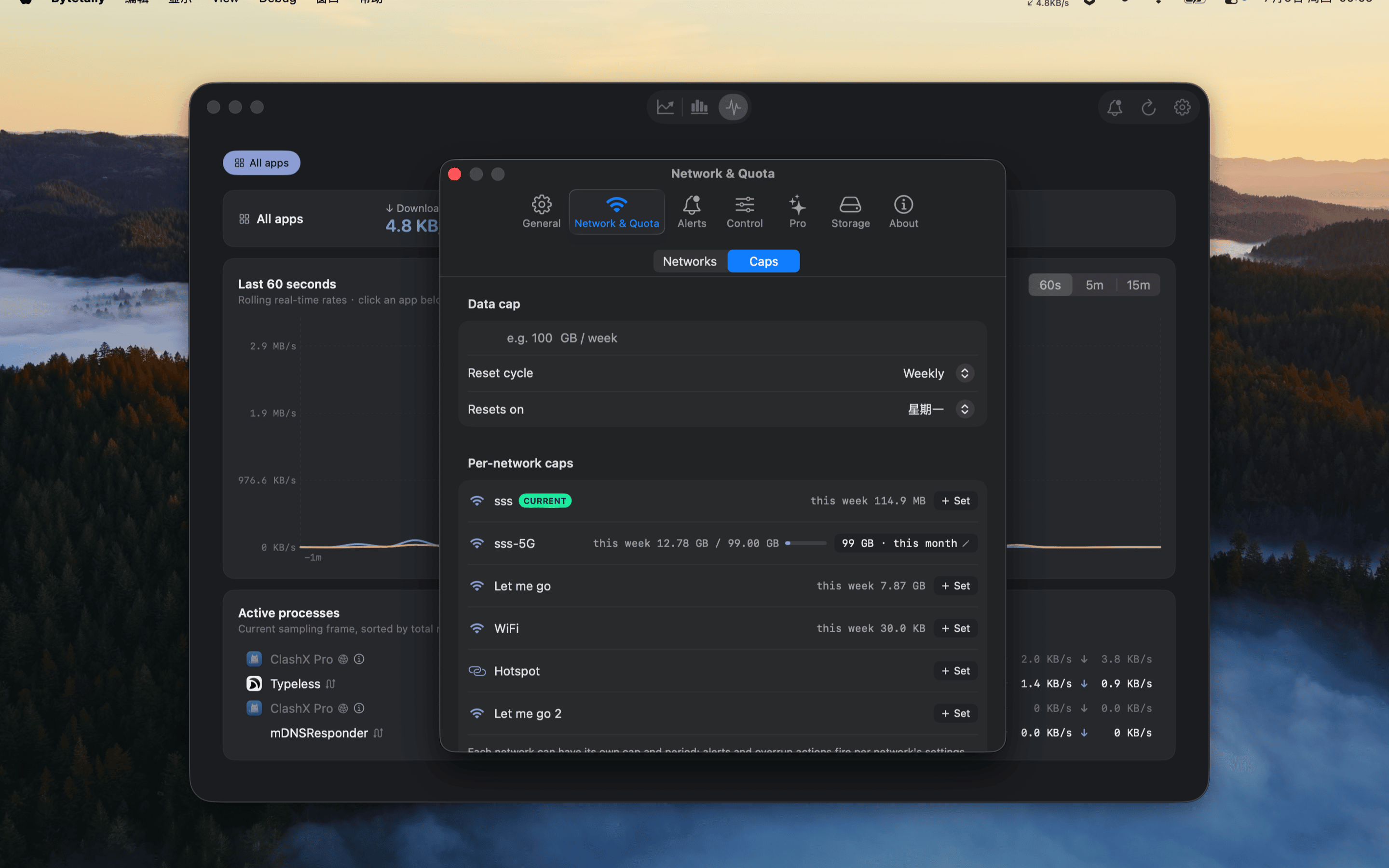Click the Typeless process row
1389x868 pixels.
(699, 684)
